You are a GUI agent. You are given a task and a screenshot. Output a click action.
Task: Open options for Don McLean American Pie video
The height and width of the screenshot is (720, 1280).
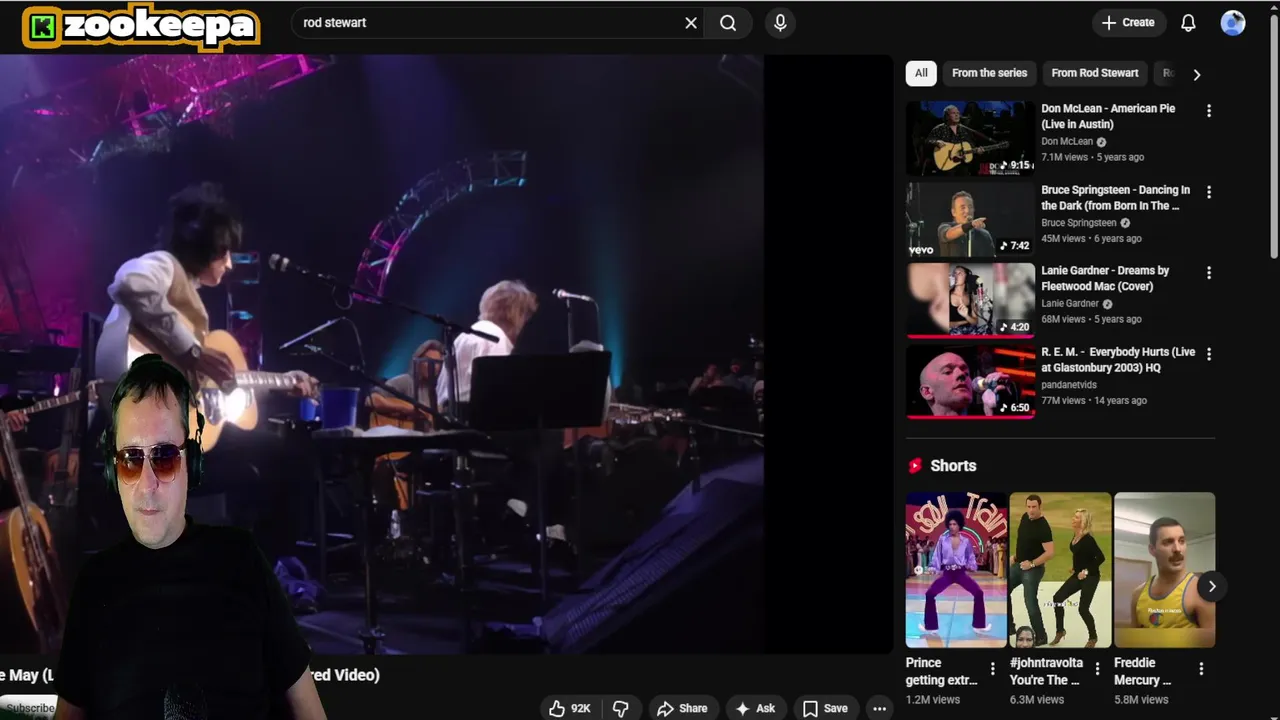click(x=1209, y=111)
